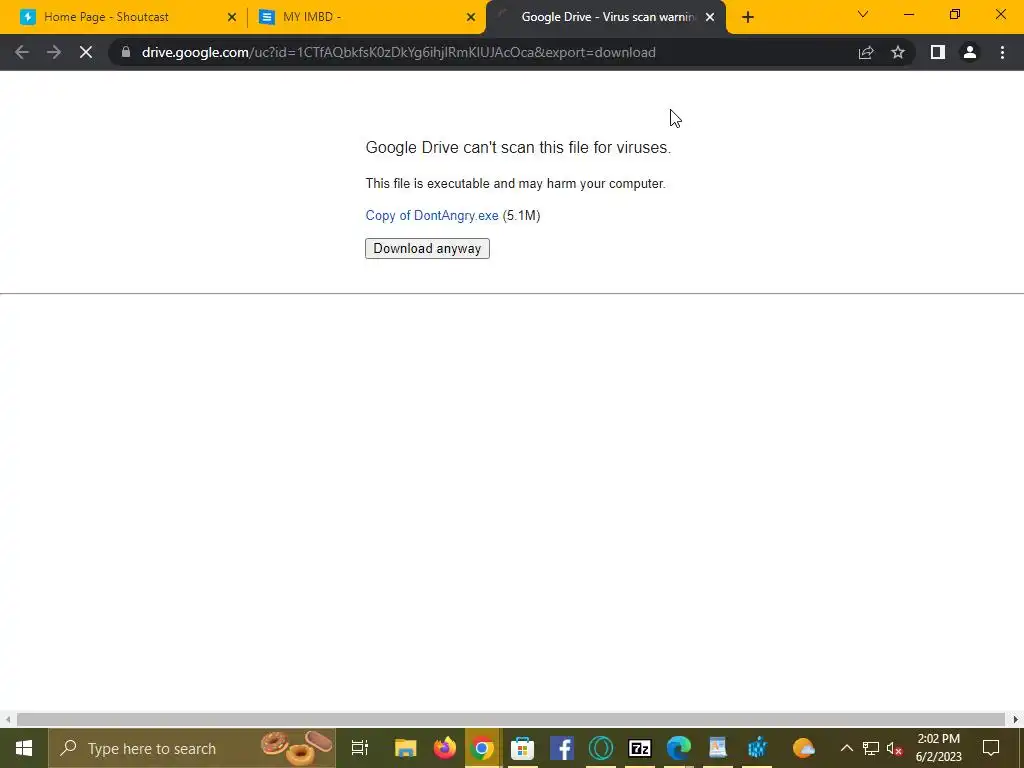Click the scrollbar left arrow
Screen dimensions: 1024x768
point(8,720)
